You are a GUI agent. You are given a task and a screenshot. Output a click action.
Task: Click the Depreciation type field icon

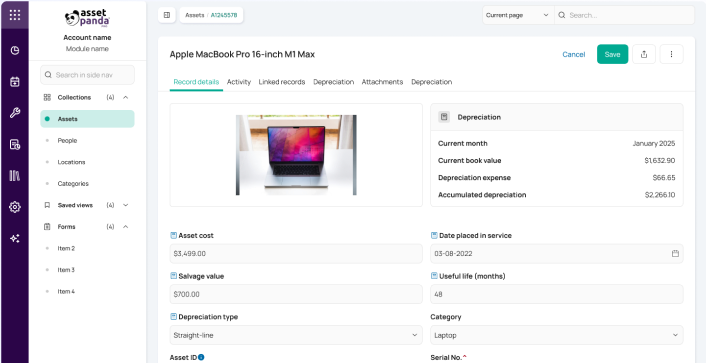click(173, 317)
